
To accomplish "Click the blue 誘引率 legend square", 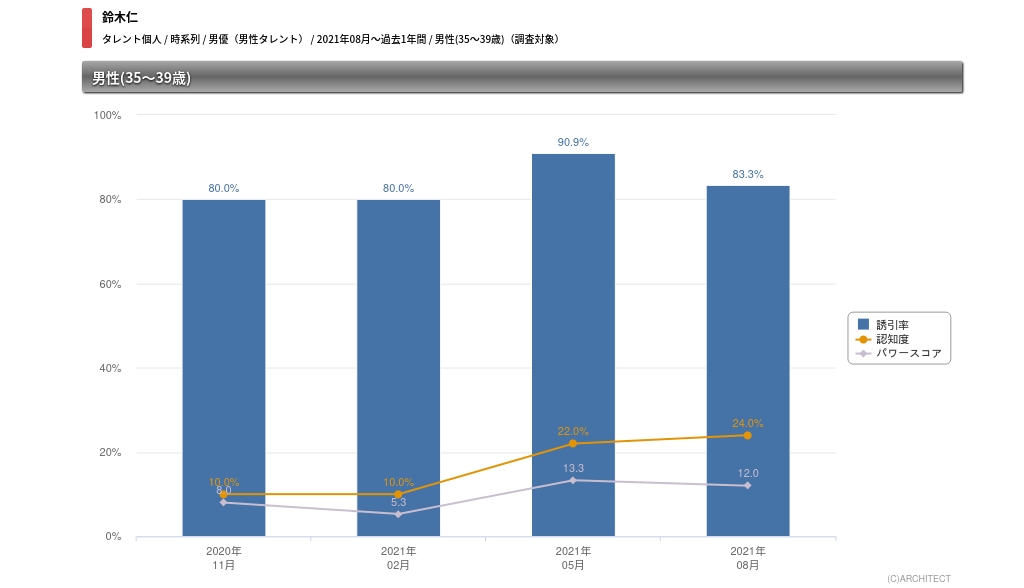I will click(x=864, y=325).
